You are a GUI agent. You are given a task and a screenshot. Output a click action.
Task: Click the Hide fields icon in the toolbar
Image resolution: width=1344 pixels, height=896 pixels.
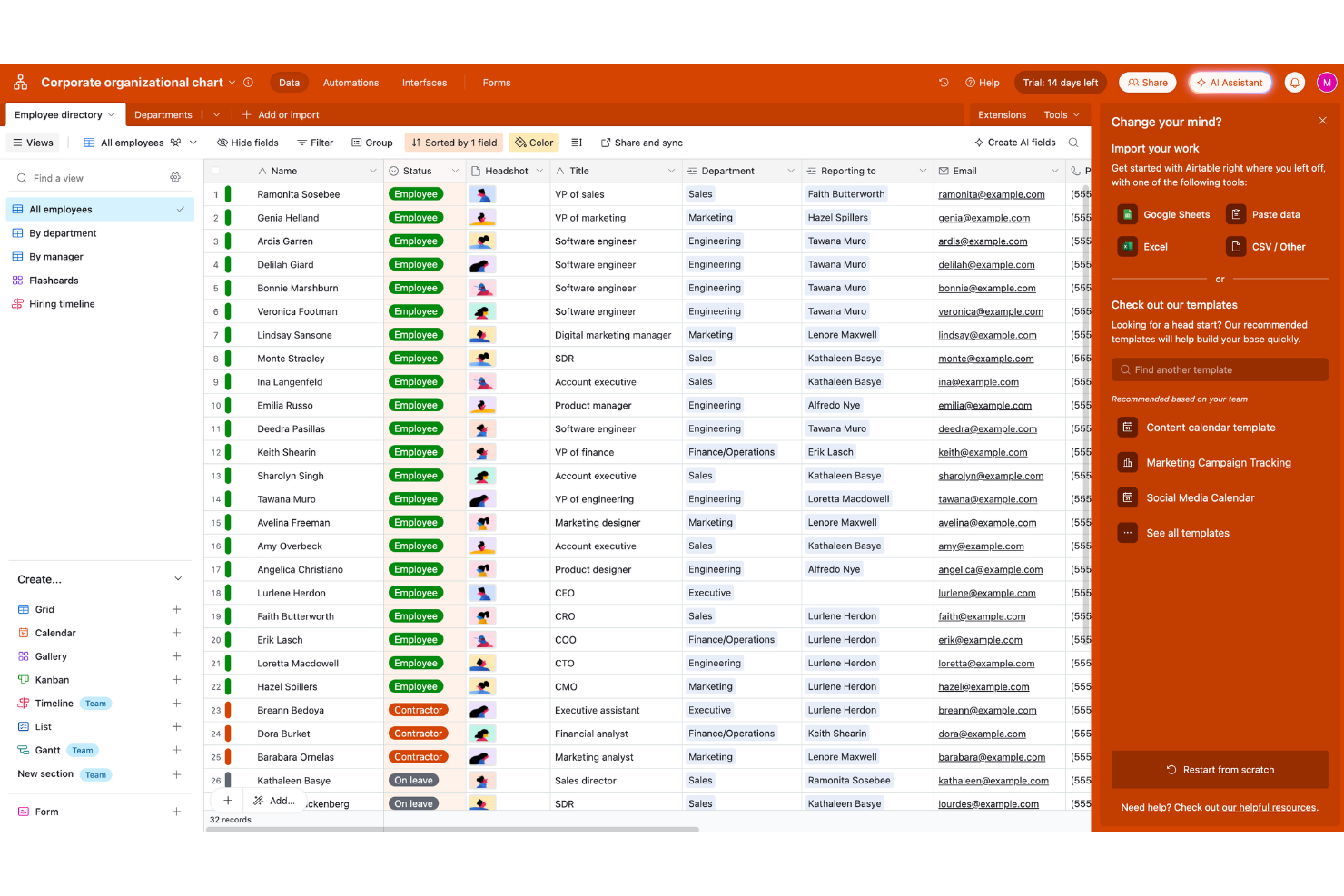click(221, 142)
